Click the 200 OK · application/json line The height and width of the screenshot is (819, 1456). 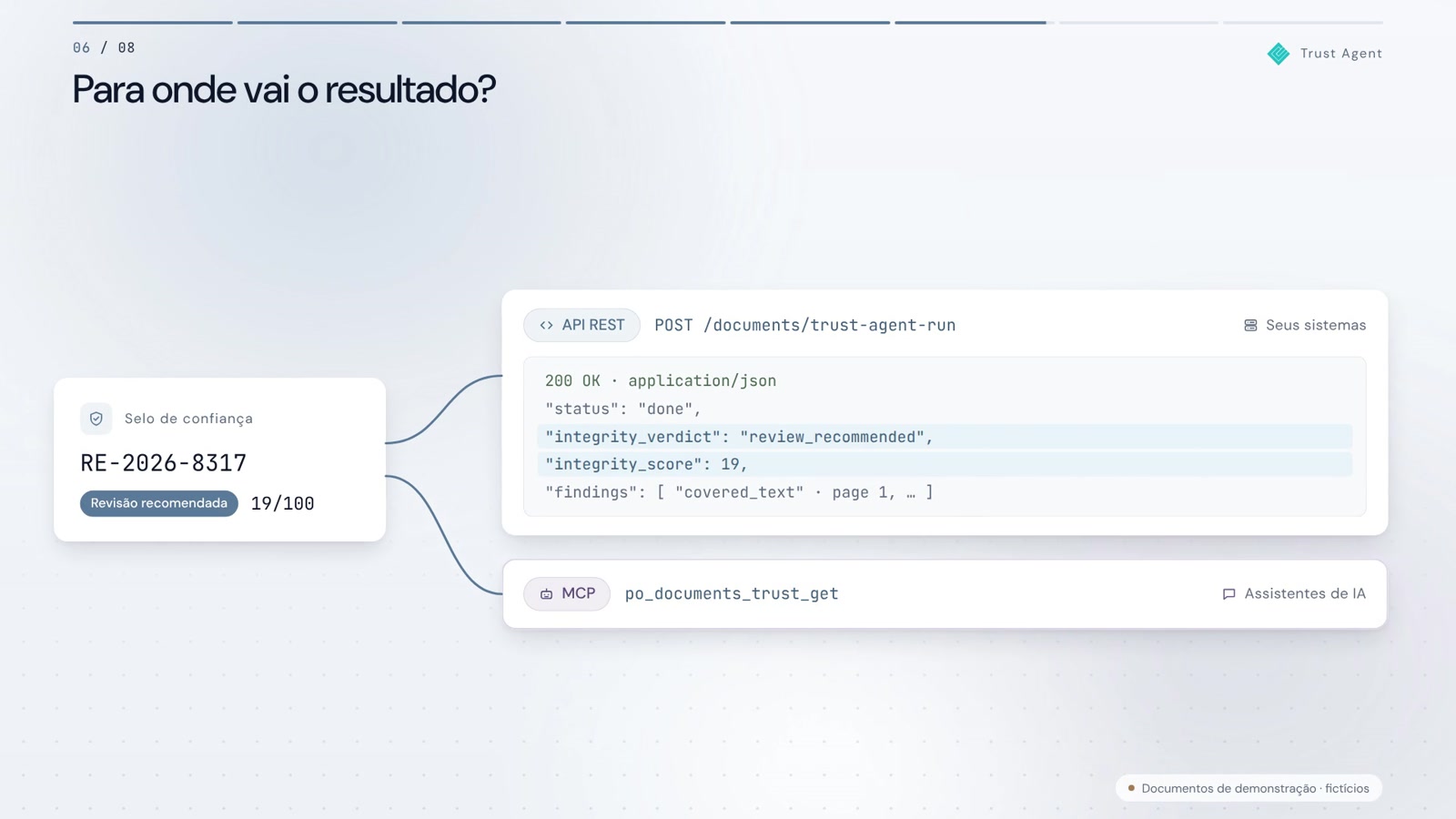click(x=661, y=380)
